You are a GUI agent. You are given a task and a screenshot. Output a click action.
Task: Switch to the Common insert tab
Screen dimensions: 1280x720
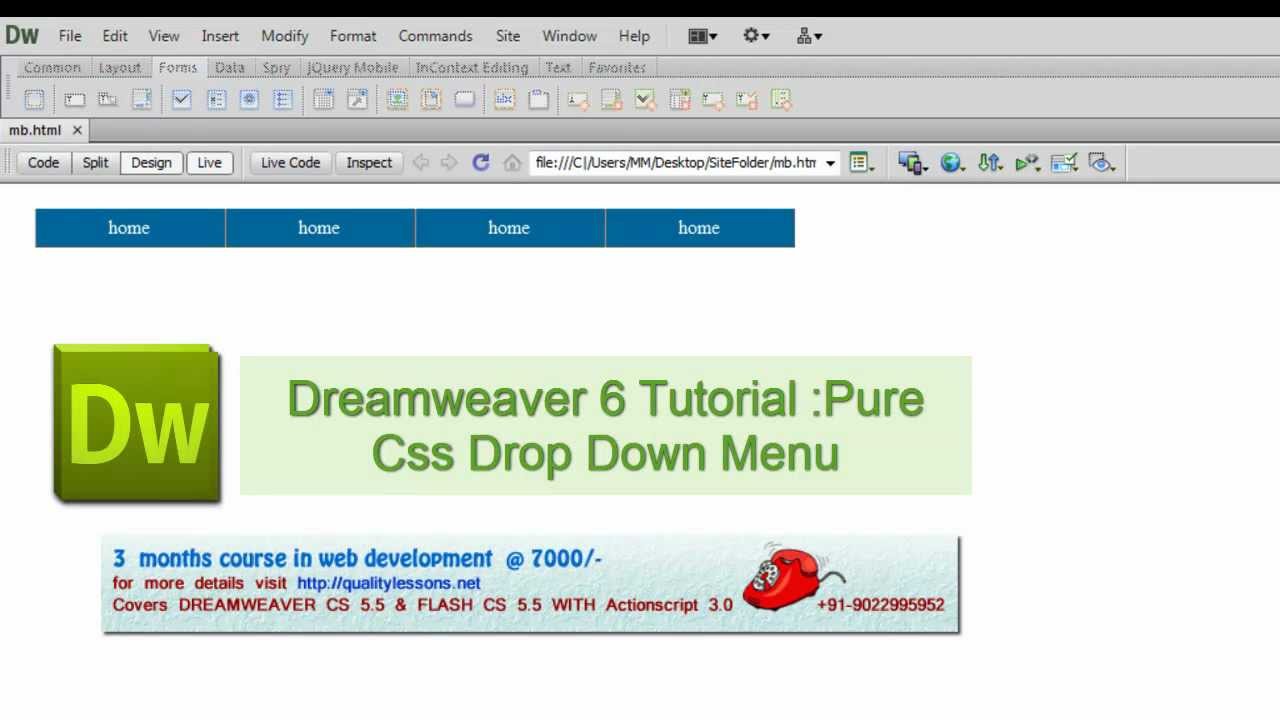tap(52, 67)
